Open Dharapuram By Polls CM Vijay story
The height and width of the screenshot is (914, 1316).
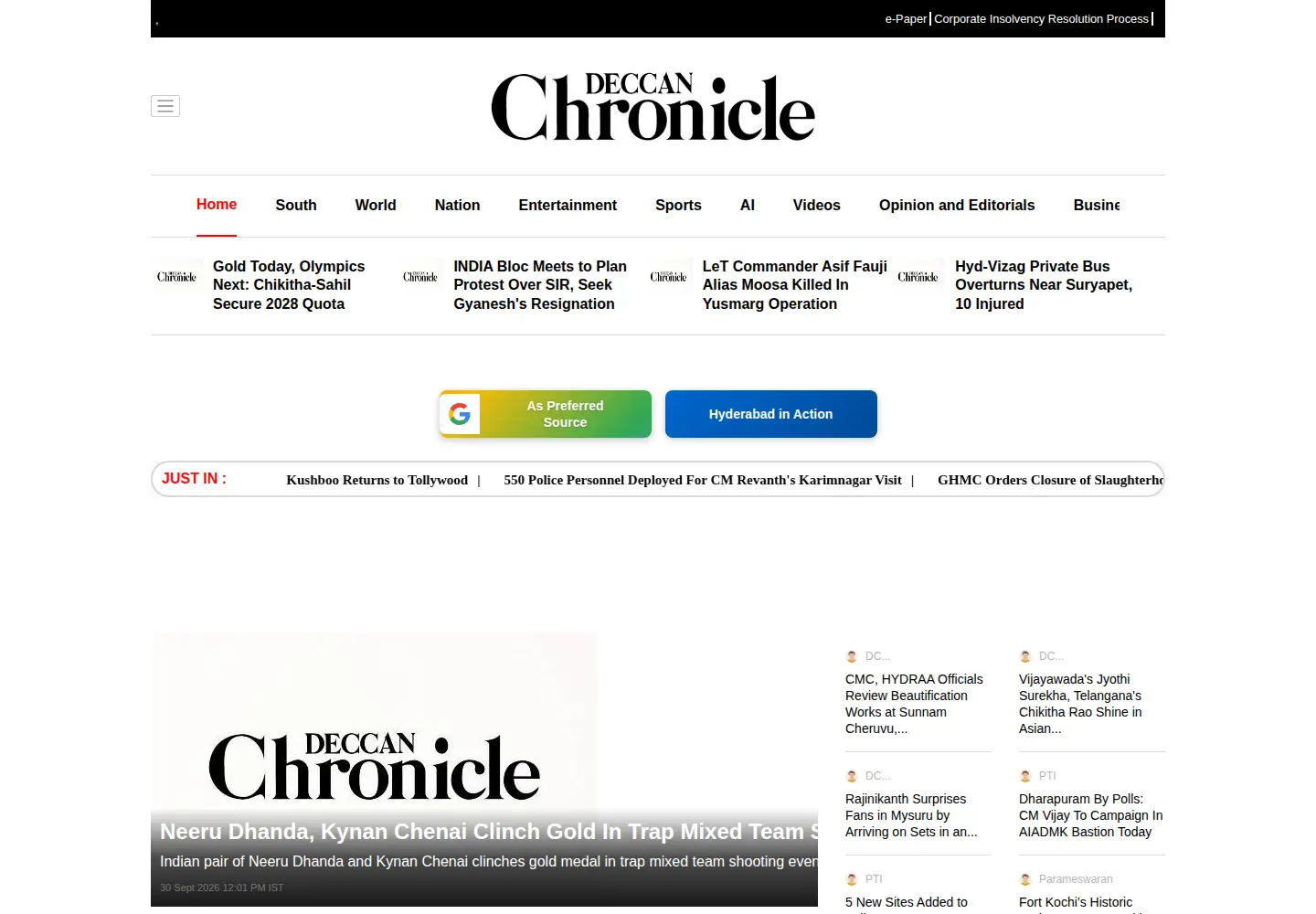pos(1090,815)
